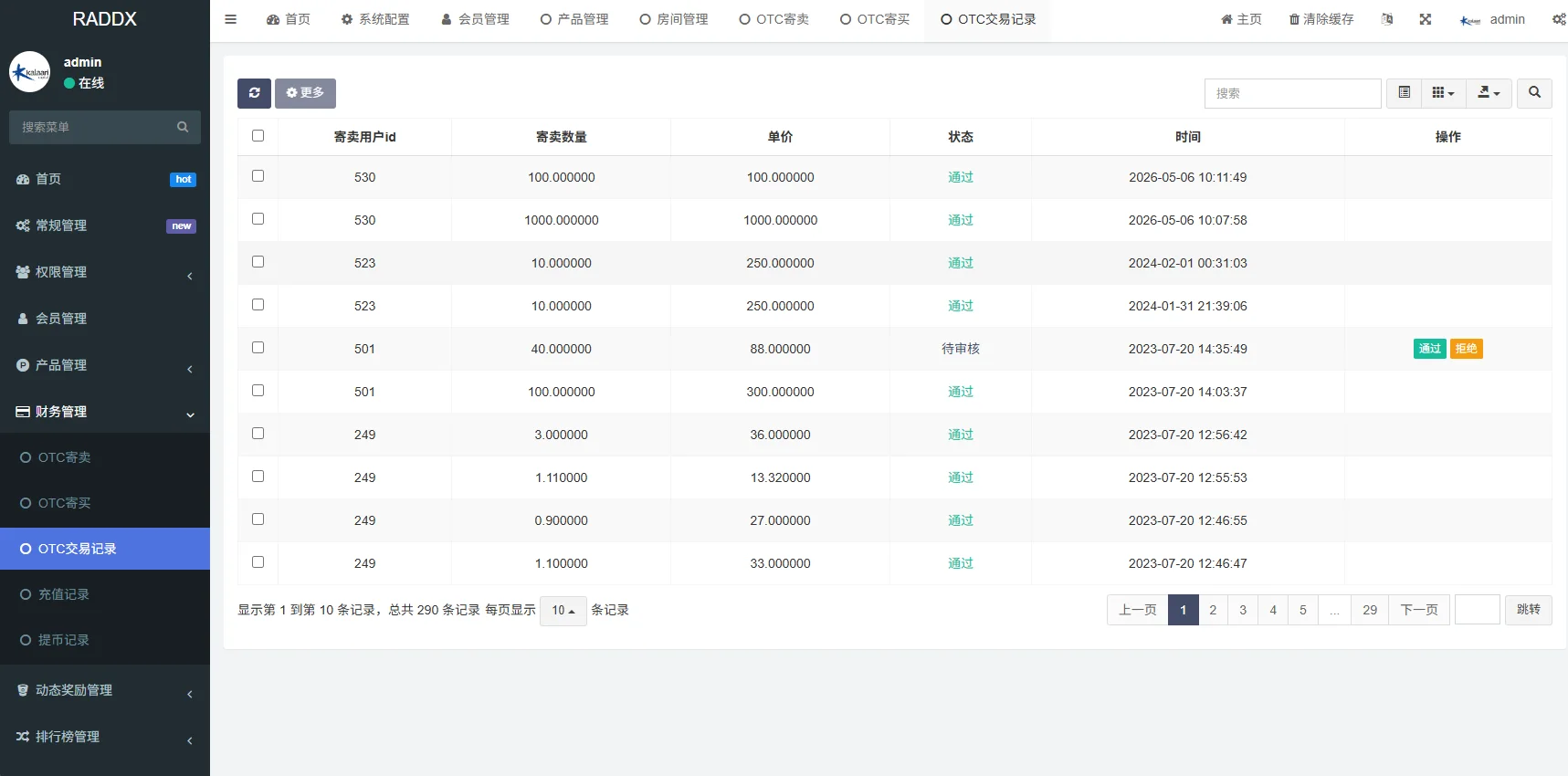Approve pending record with green 通过 button
The width and height of the screenshot is (1568, 776).
(x=1430, y=349)
